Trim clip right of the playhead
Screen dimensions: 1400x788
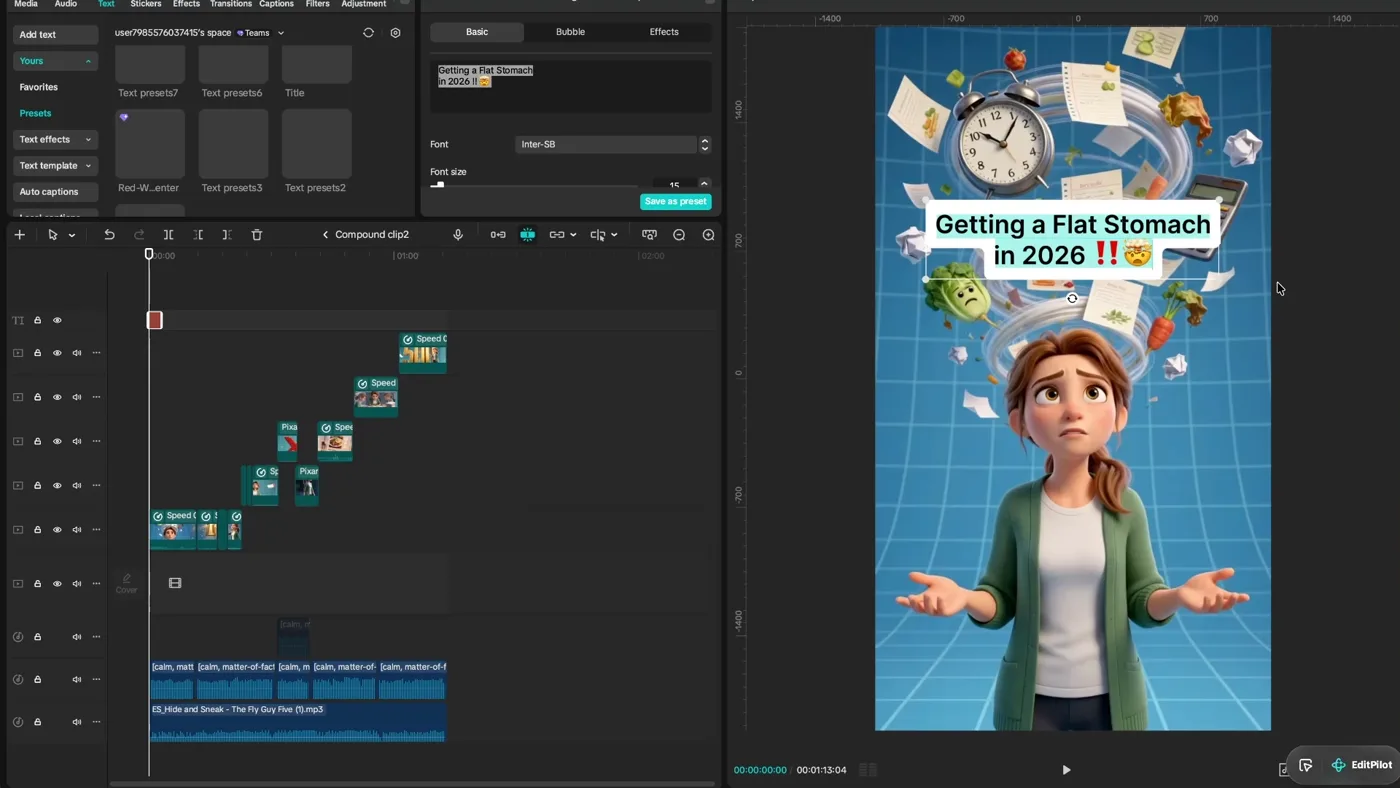(x=227, y=235)
